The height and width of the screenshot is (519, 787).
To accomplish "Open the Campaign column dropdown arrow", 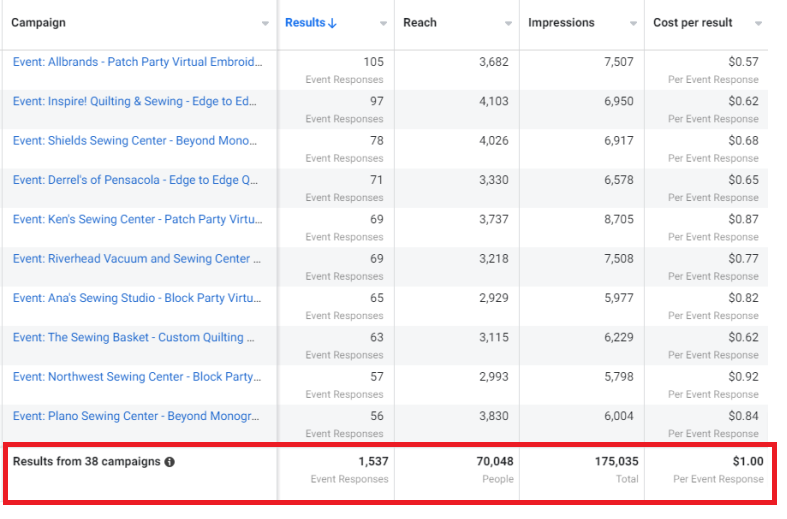I will (x=265, y=23).
